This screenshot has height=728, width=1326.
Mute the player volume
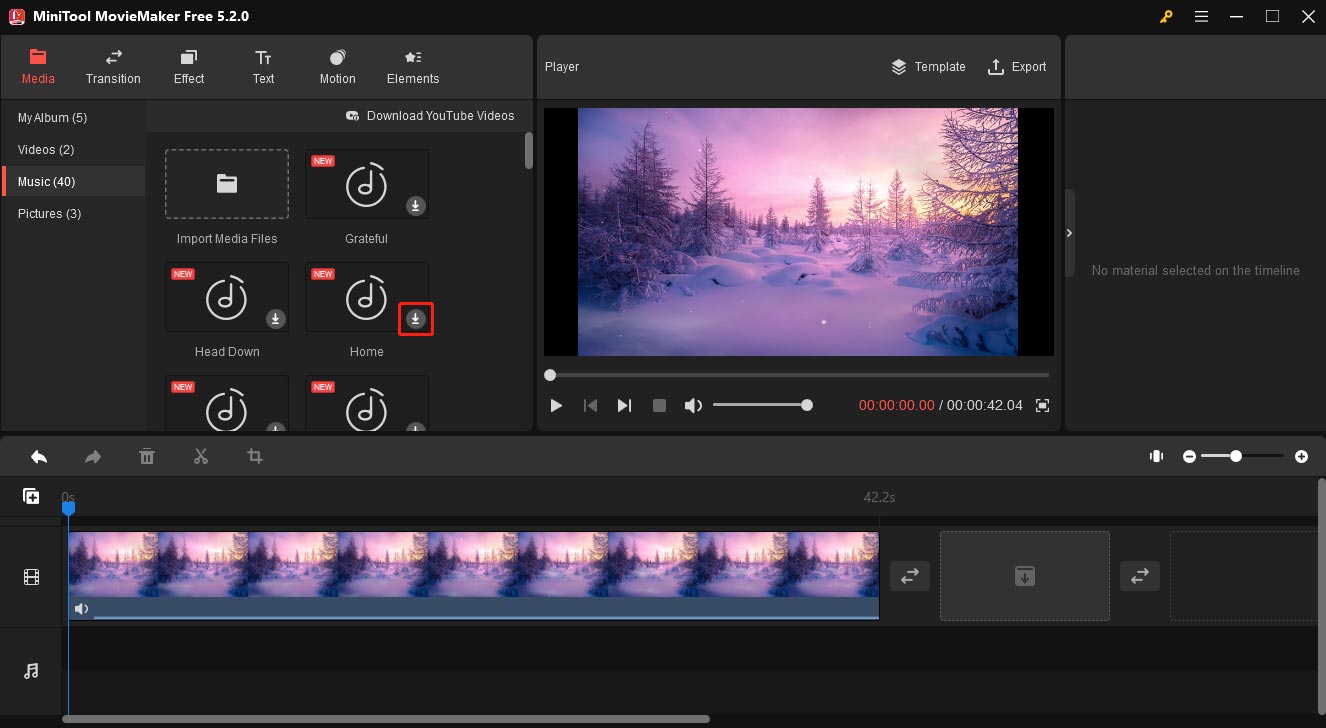click(693, 405)
